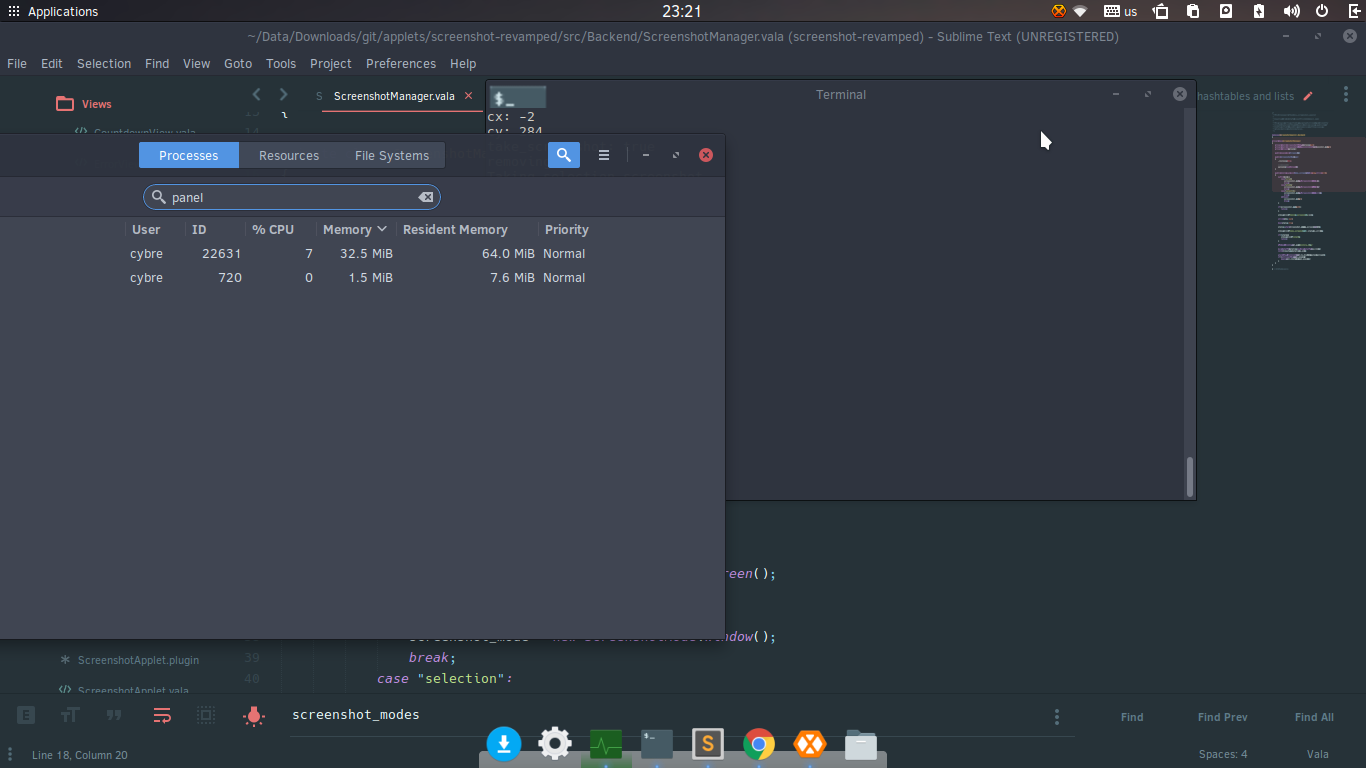Select the ScreenshotManager.vala tab
Image resolution: width=1366 pixels, height=768 pixels.
coord(394,96)
